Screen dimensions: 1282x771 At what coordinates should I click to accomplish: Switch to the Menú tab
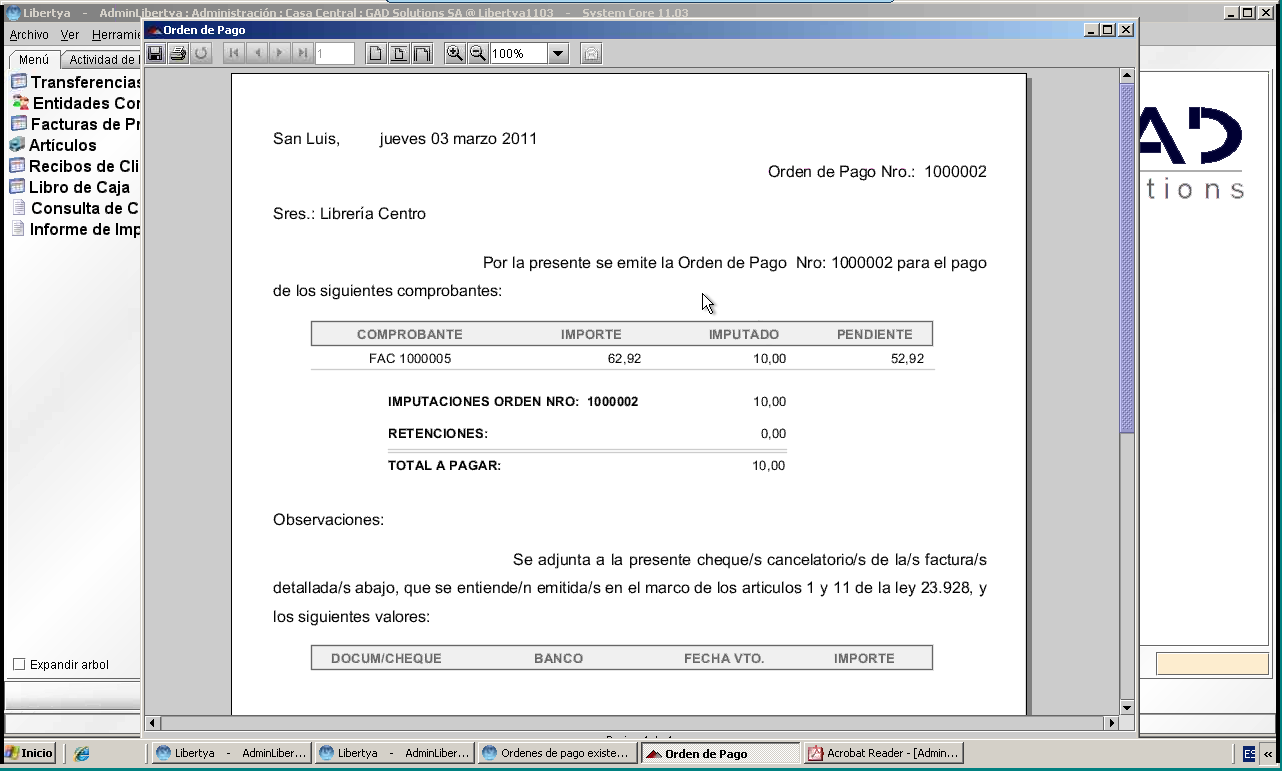click(33, 60)
